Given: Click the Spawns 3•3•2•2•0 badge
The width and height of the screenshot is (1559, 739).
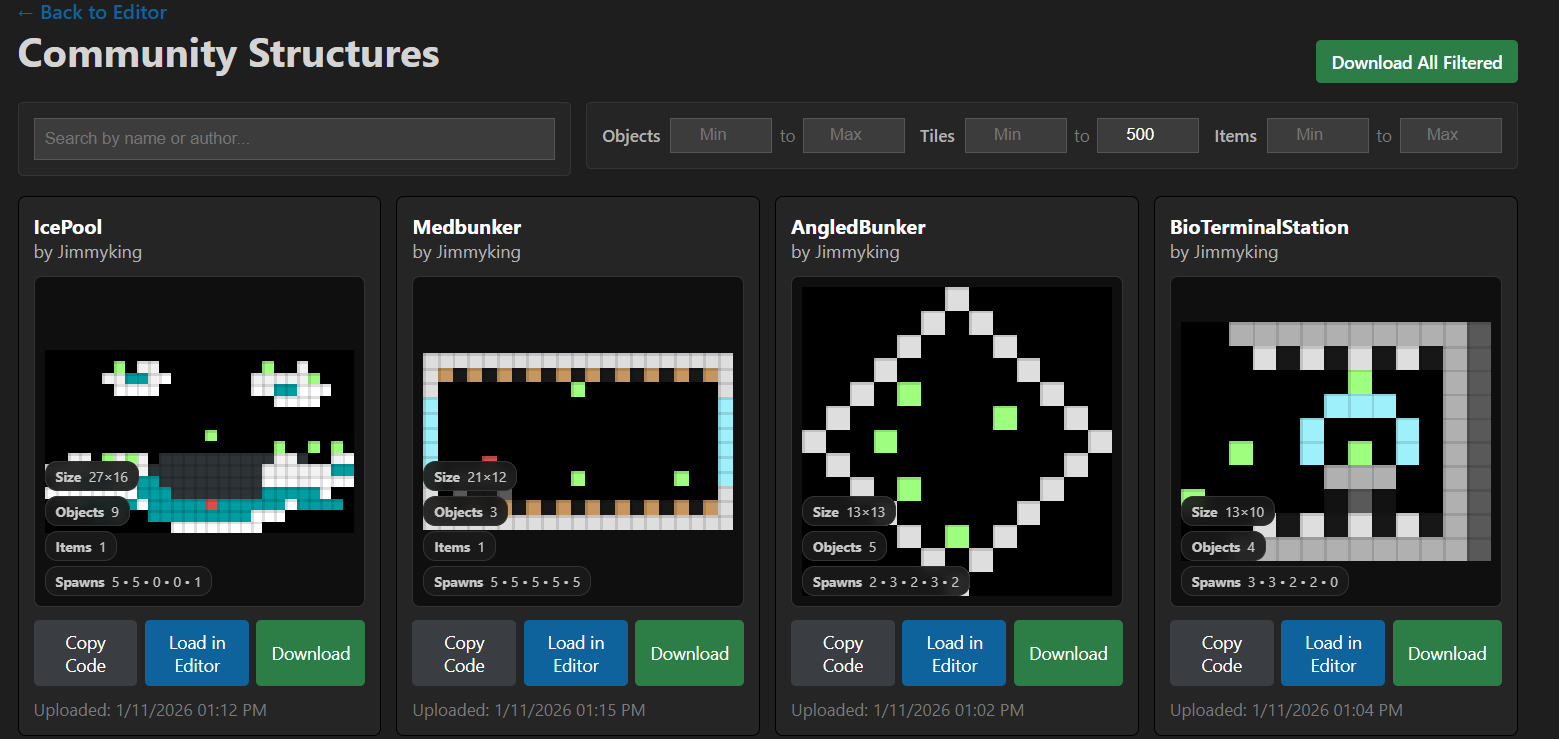Looking at the screenshot, I should [1265, 582].
